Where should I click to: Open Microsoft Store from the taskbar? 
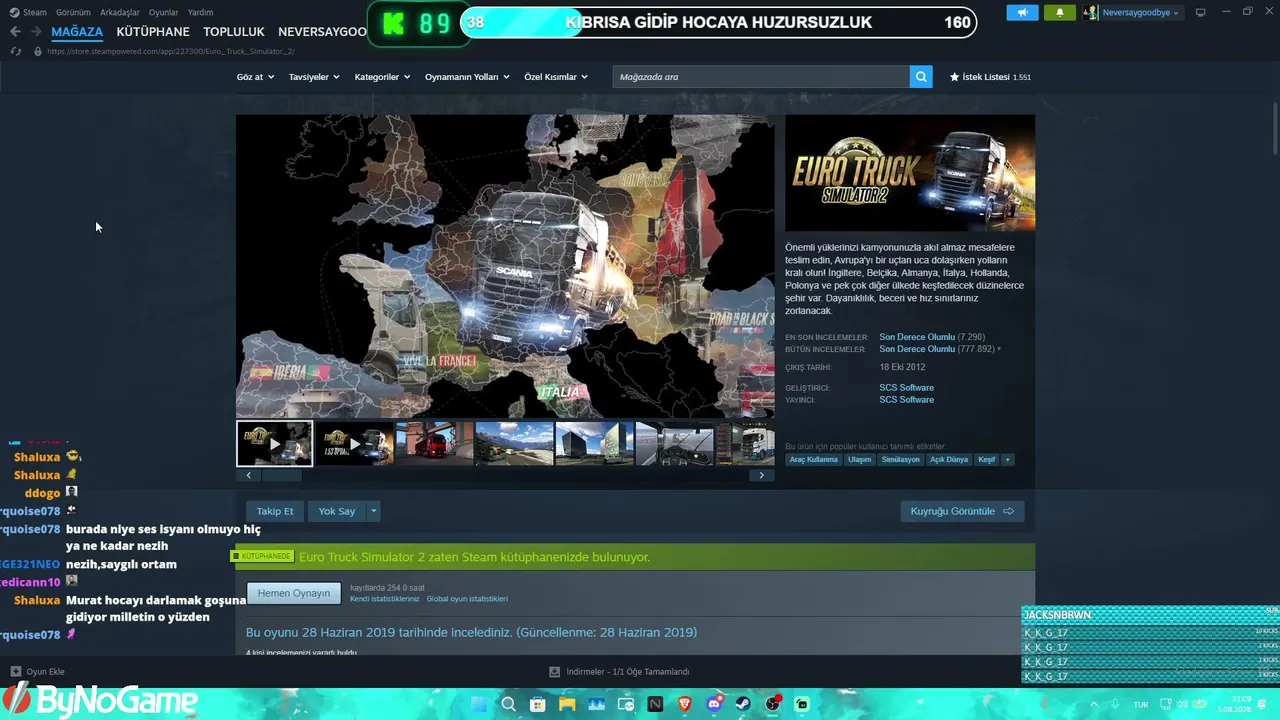click(x=537, y=704)
